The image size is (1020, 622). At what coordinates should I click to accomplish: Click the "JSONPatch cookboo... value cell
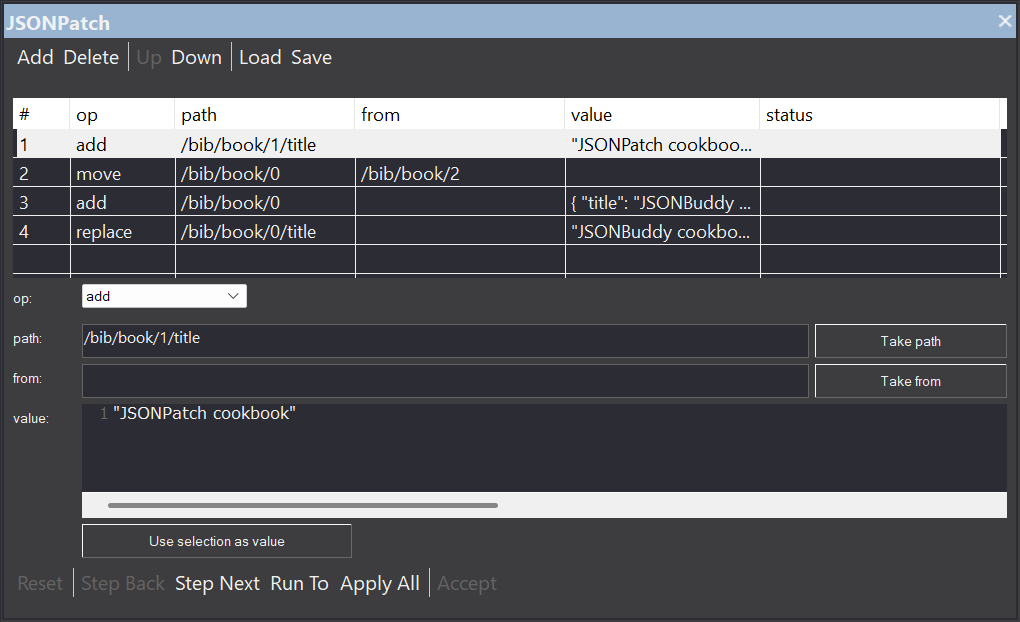pos(662,144)
